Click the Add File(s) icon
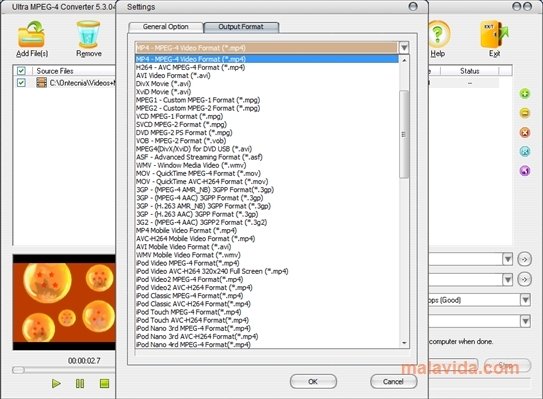This screenshot has height=399, width=543. pos(31,34)
